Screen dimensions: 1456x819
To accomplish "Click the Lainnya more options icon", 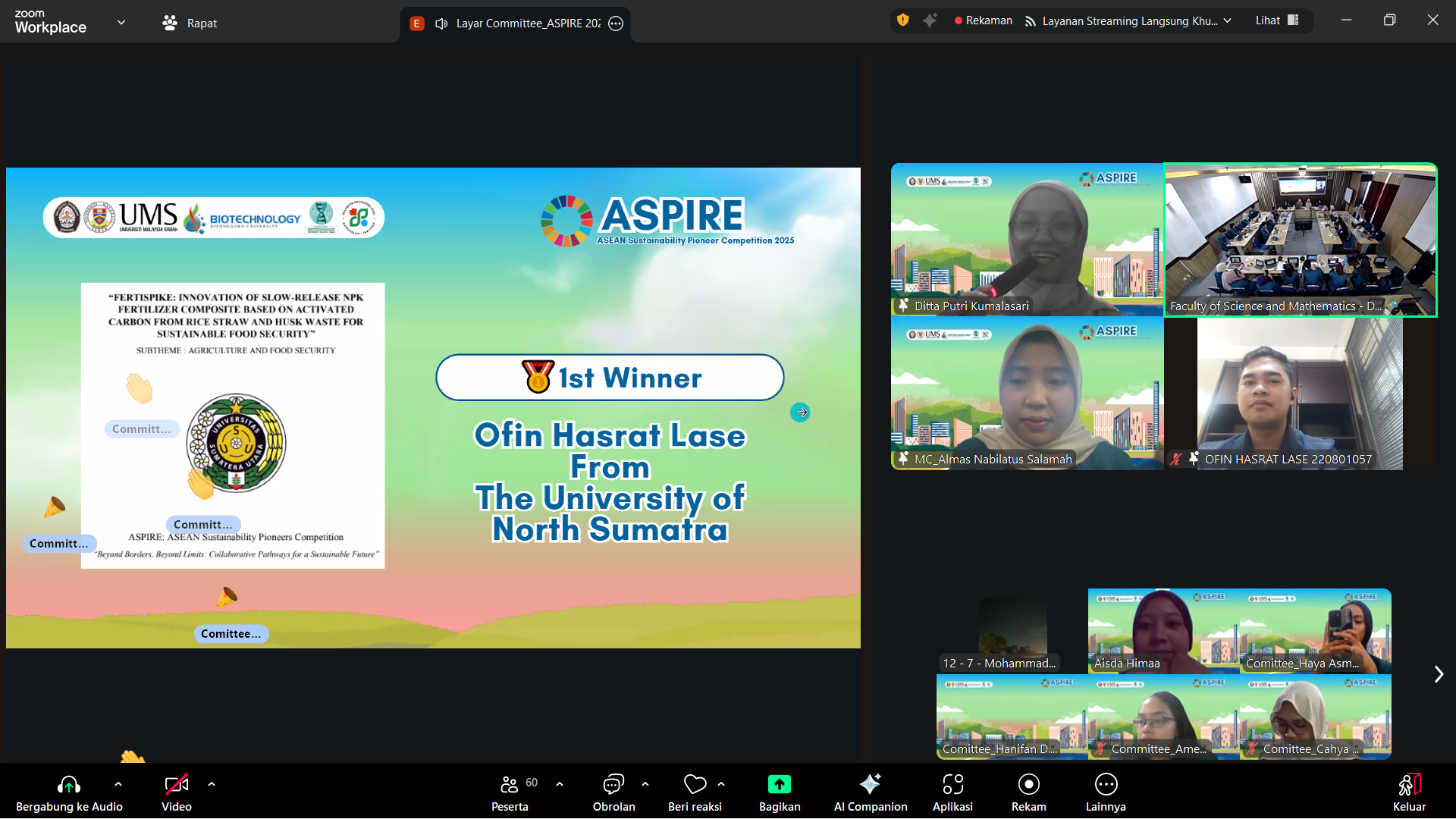I will (x=1106, y=785).
